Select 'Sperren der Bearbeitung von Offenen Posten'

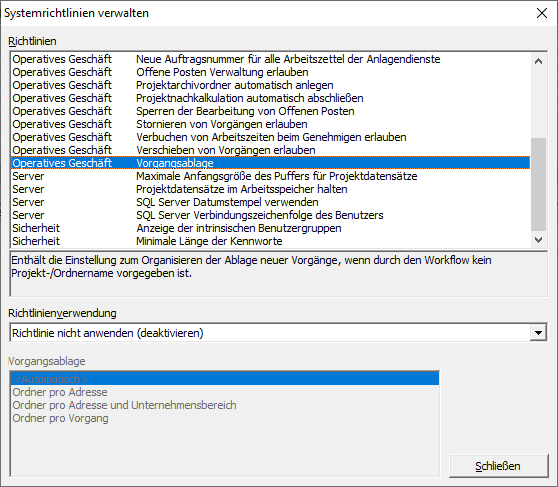pyautogui.click(x=270, y=111)
